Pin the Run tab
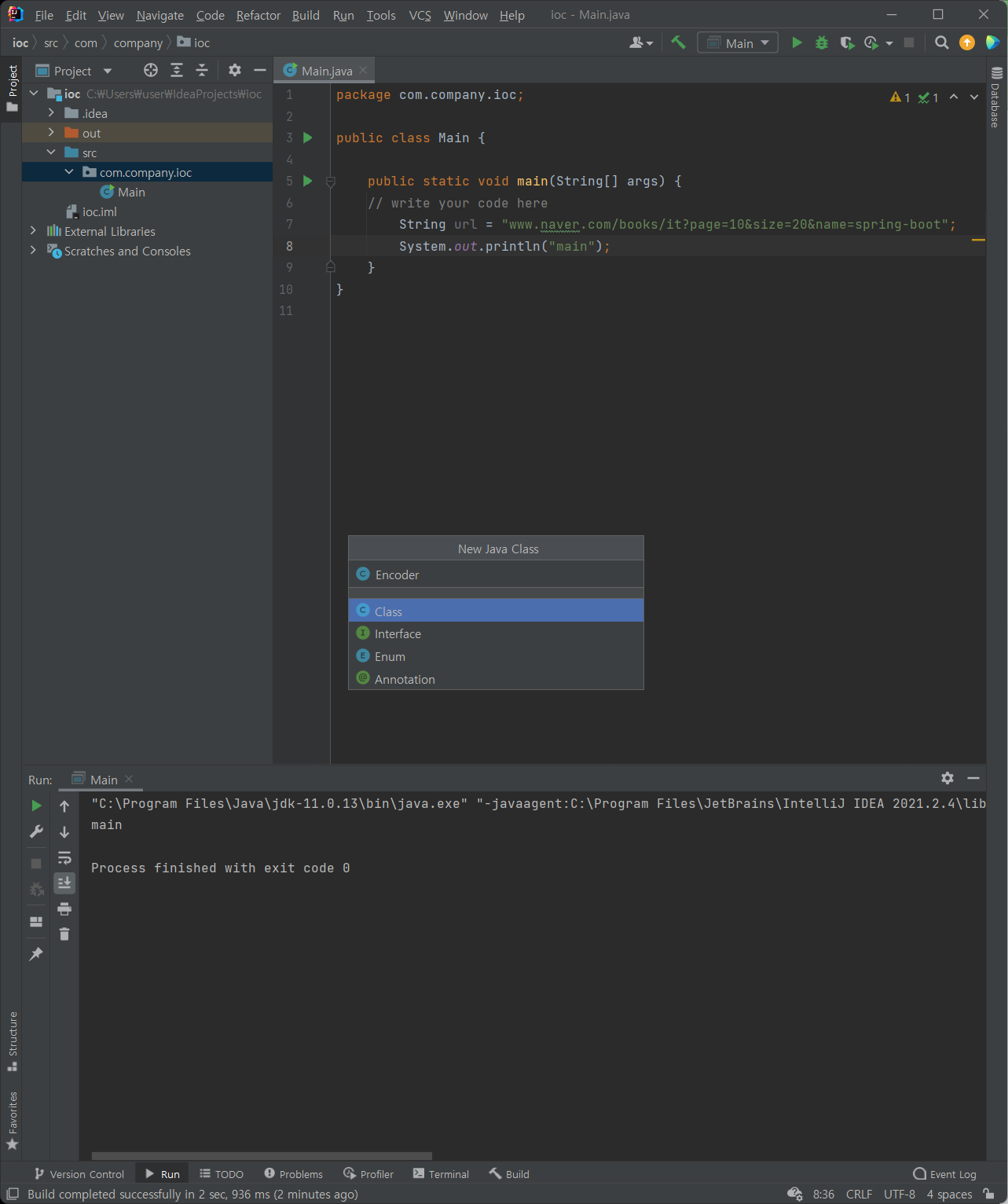Viewport: 1008px width, 1204px height. (x=36, y=953)
